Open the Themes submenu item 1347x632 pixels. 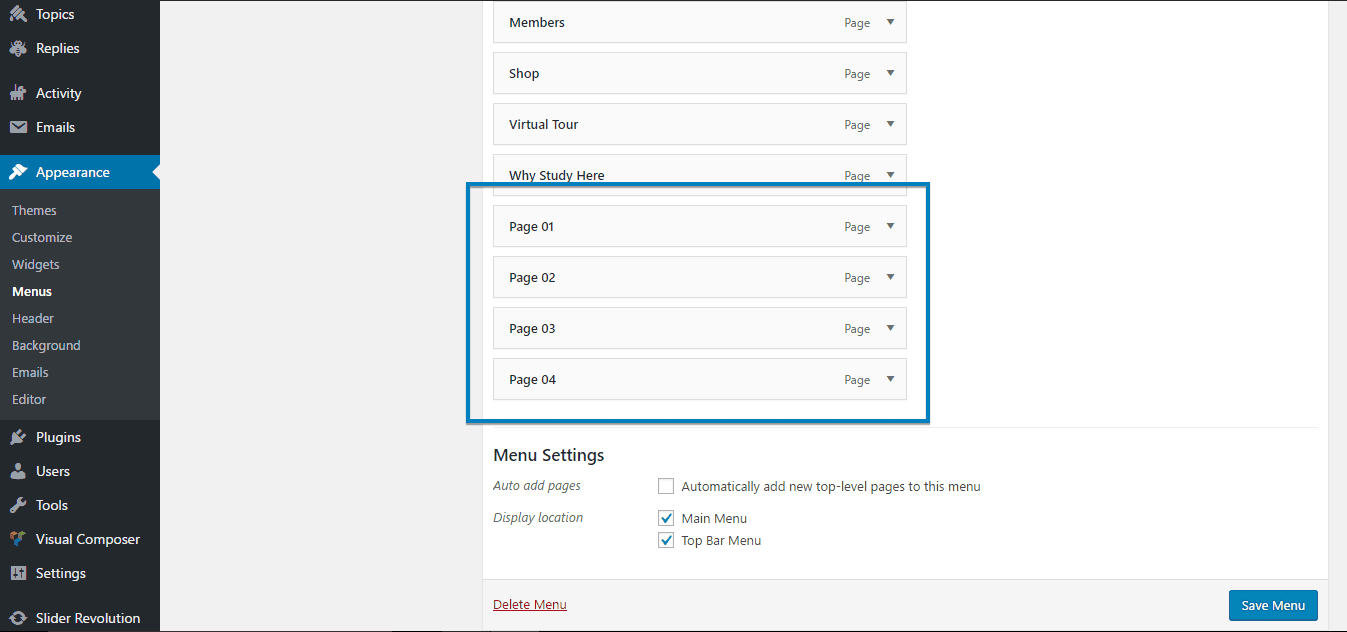point(34,210)
